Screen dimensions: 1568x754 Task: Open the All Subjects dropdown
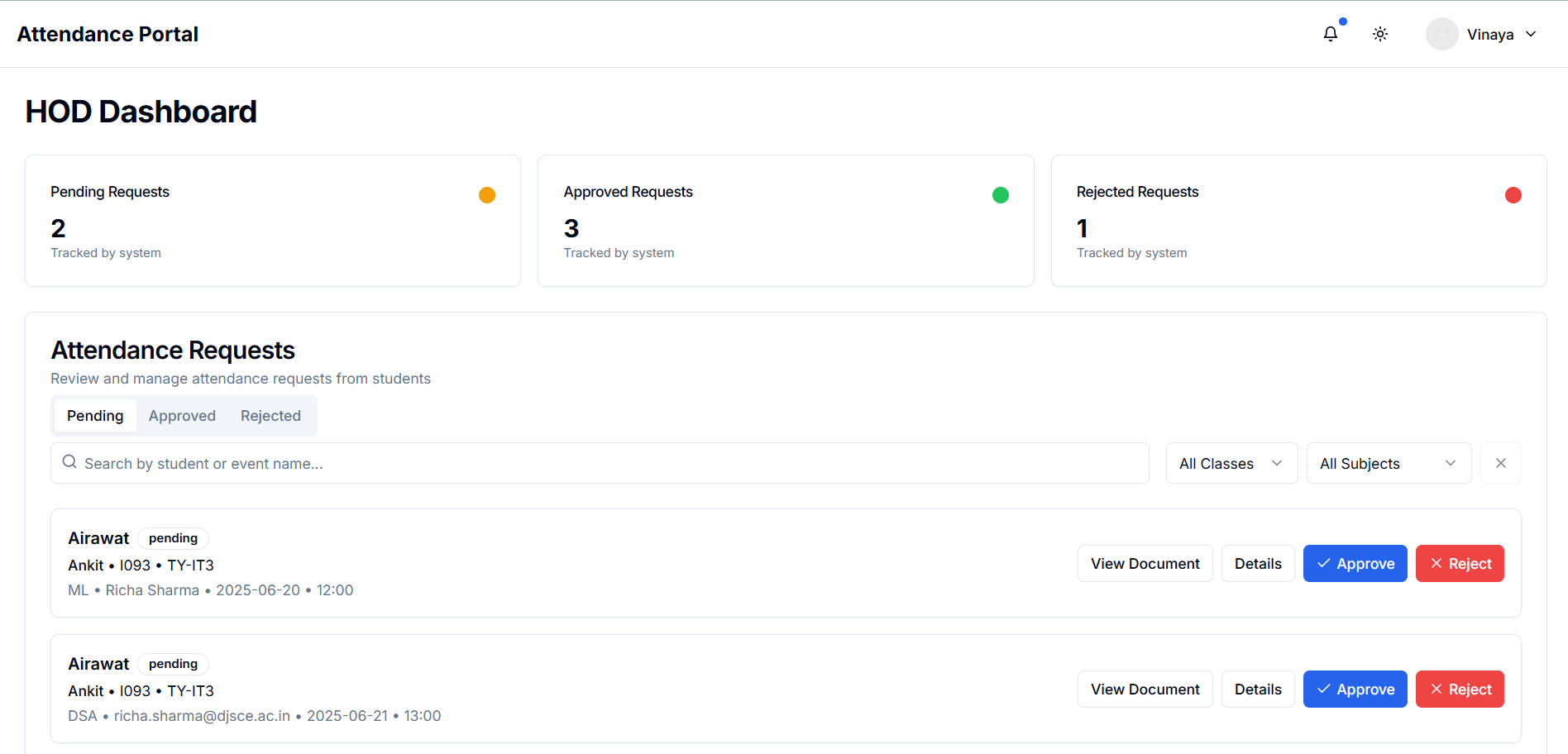point(1388,463)
